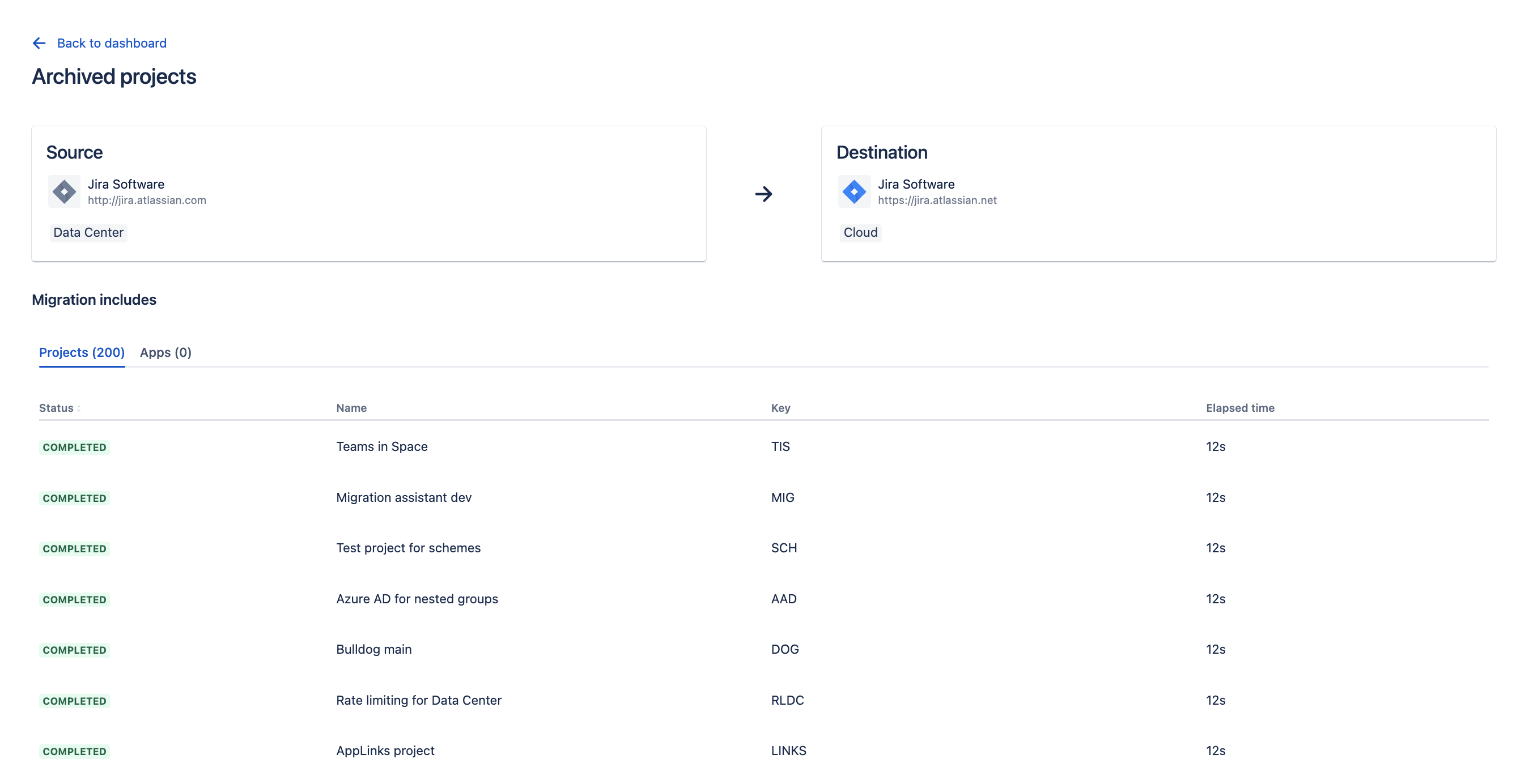The height and width of the screenshot is (784, 1529).
Task: Click the Cloud label badge
Action: 860,233
